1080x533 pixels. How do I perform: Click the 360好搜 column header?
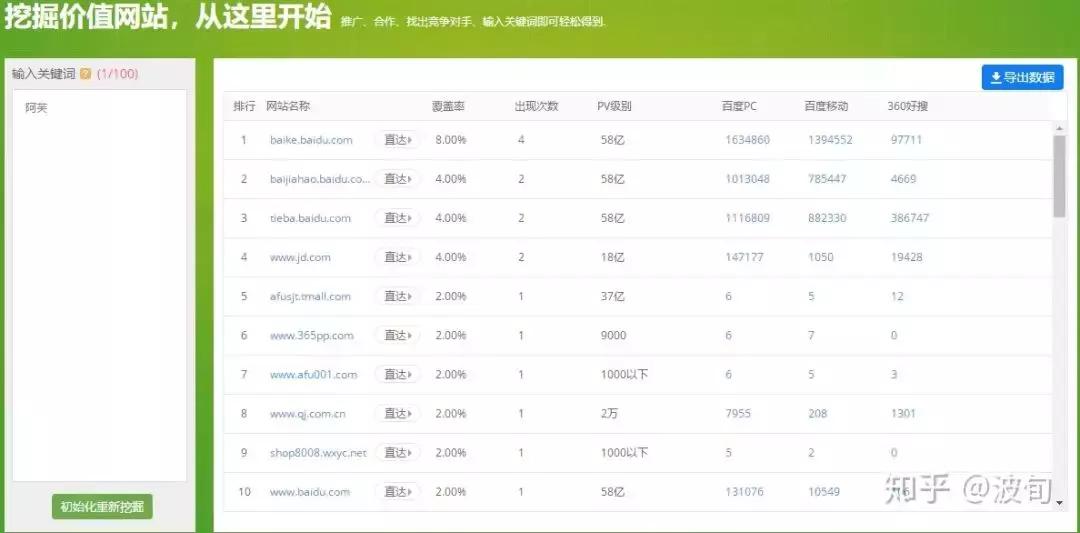pos(907,107)
